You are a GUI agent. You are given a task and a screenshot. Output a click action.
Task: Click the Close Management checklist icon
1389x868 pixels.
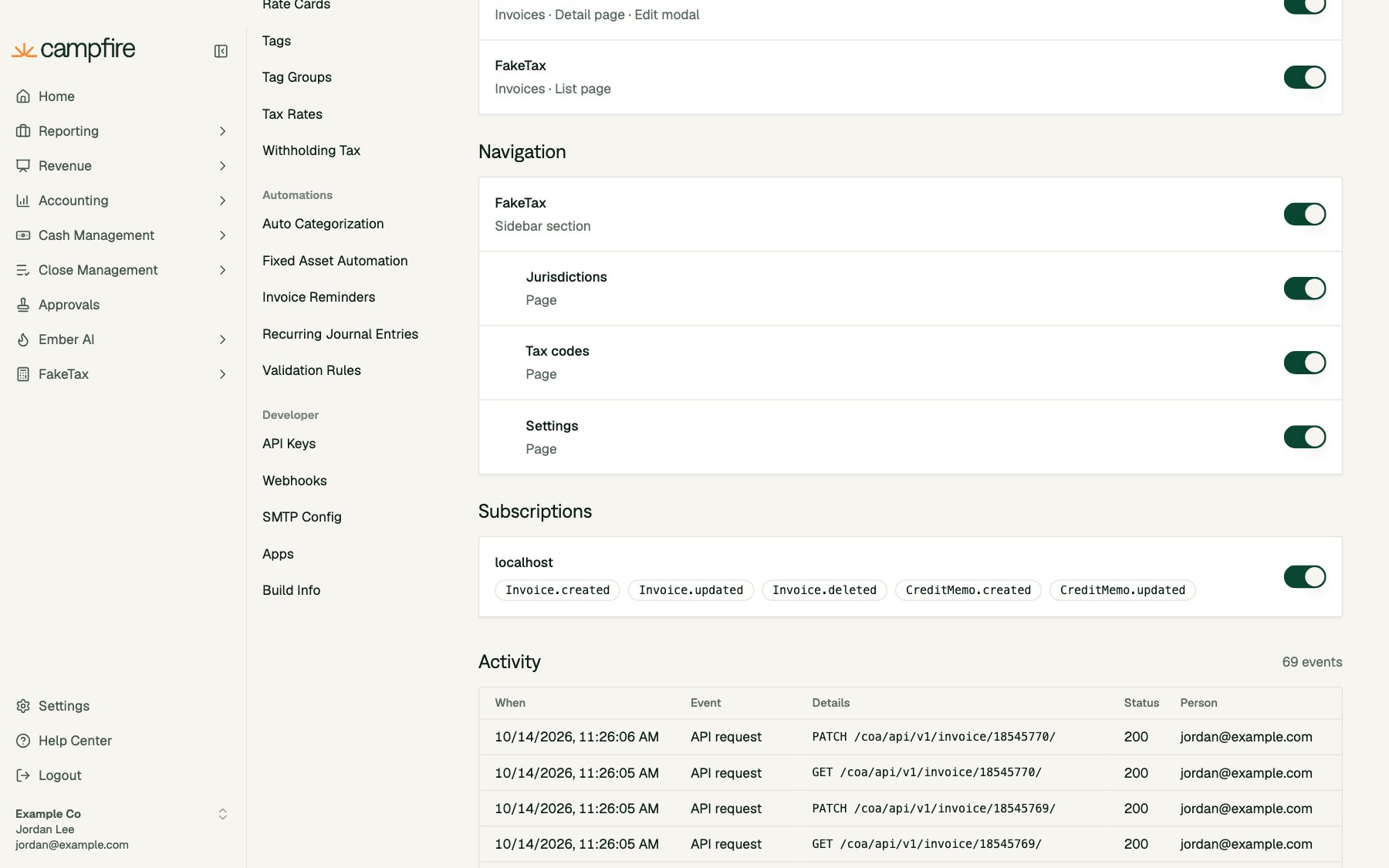23,270
